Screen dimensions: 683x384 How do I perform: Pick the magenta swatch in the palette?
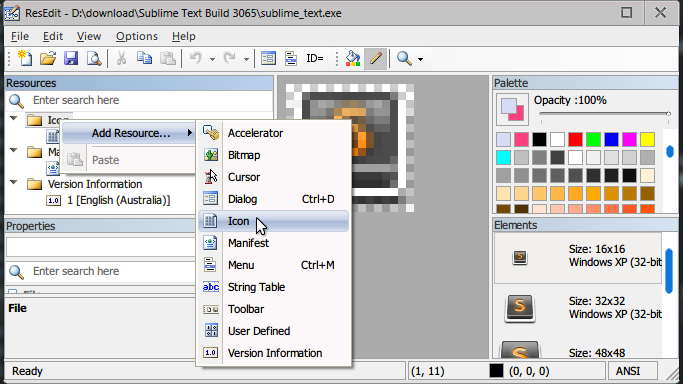pyautogui.click(x=629, y=139)
